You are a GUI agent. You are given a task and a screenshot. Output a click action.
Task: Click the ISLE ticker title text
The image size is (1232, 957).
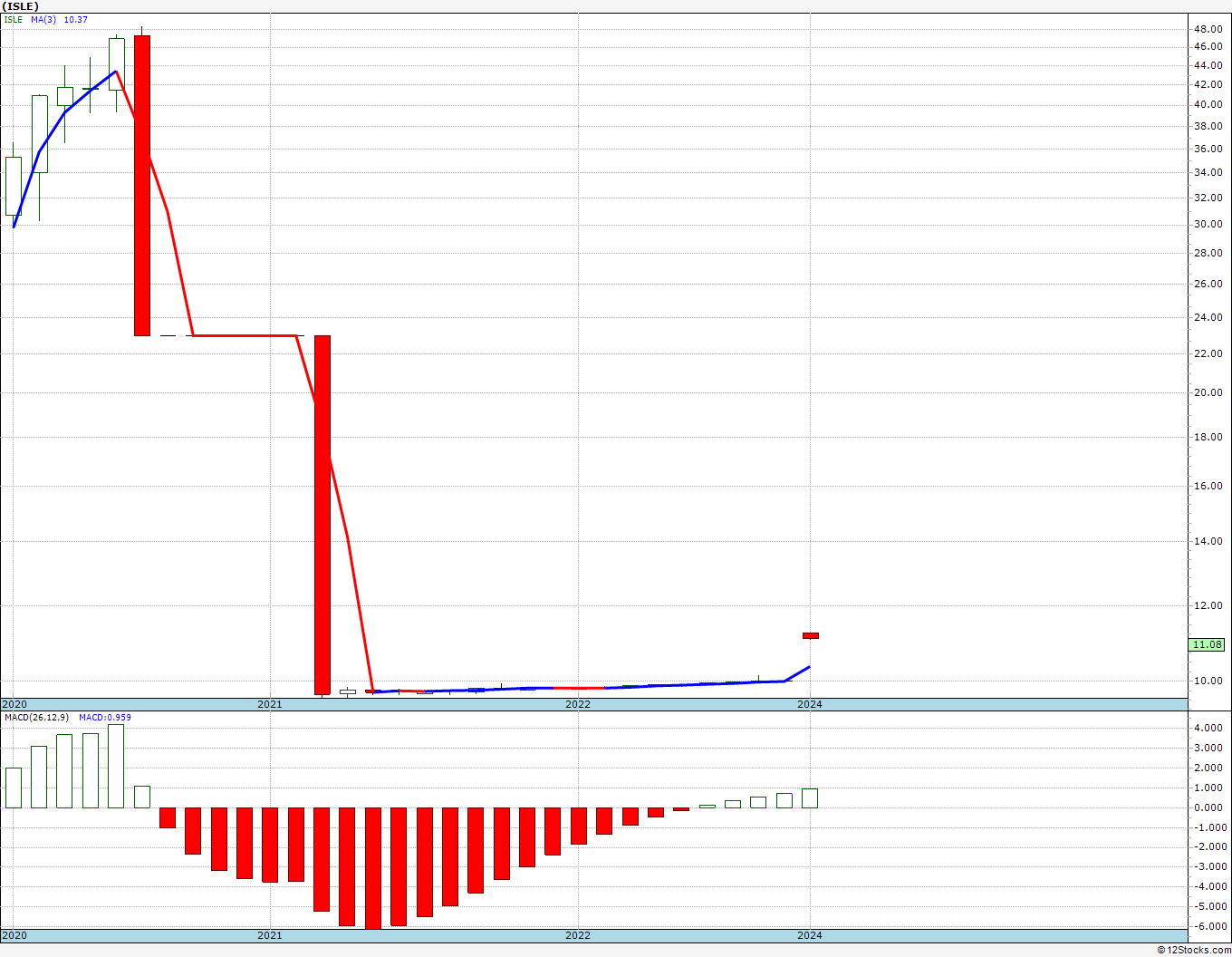[21, 6]
